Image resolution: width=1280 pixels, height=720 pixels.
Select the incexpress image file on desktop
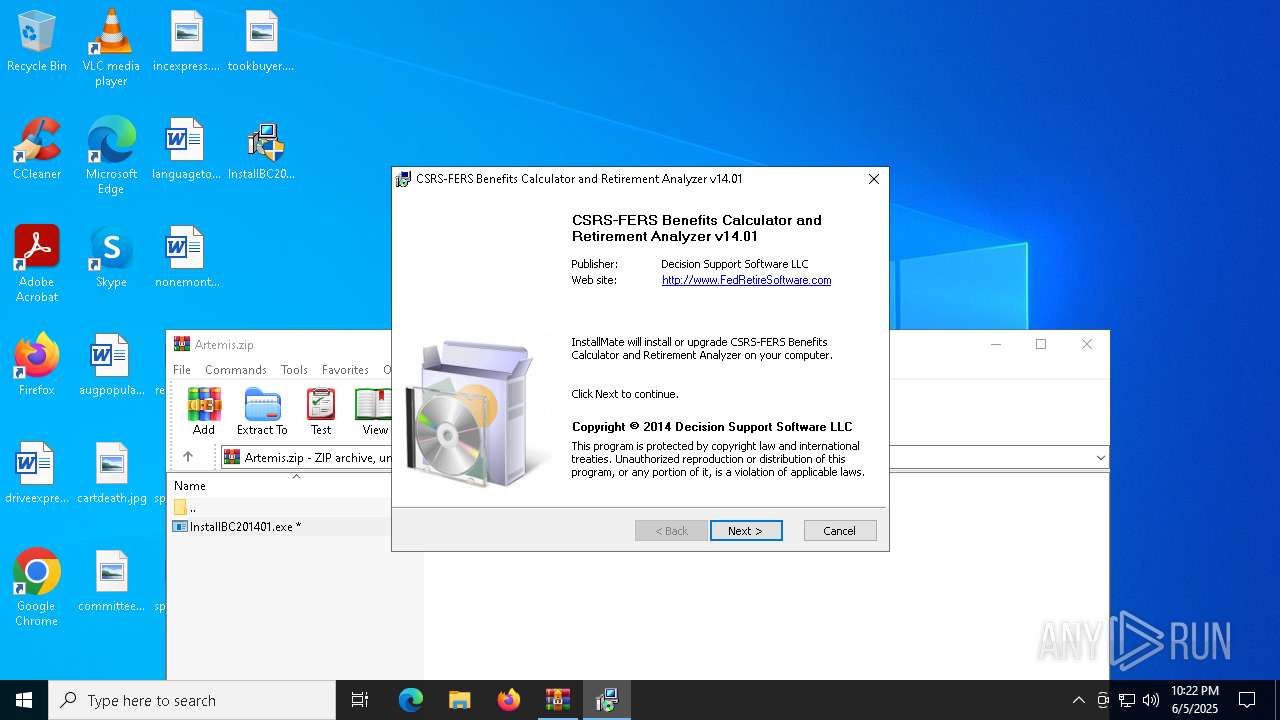coord(186,42)
